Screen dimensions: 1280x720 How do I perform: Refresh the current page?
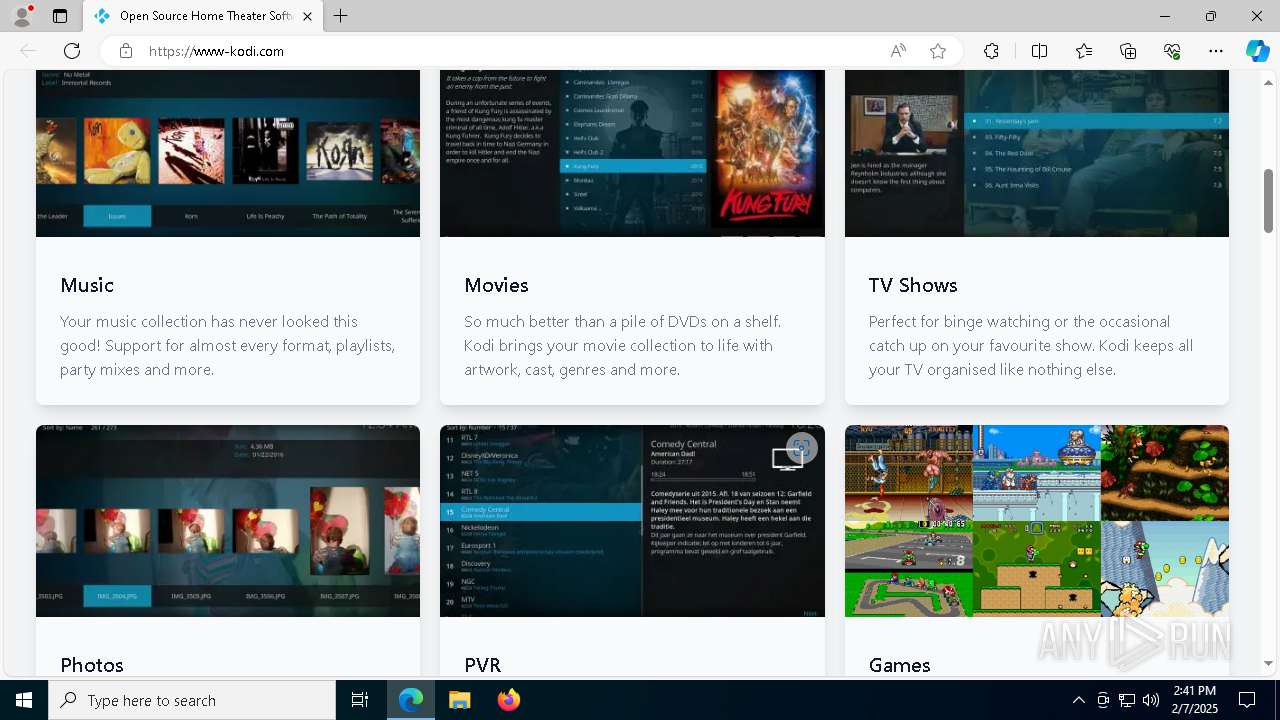72,51
